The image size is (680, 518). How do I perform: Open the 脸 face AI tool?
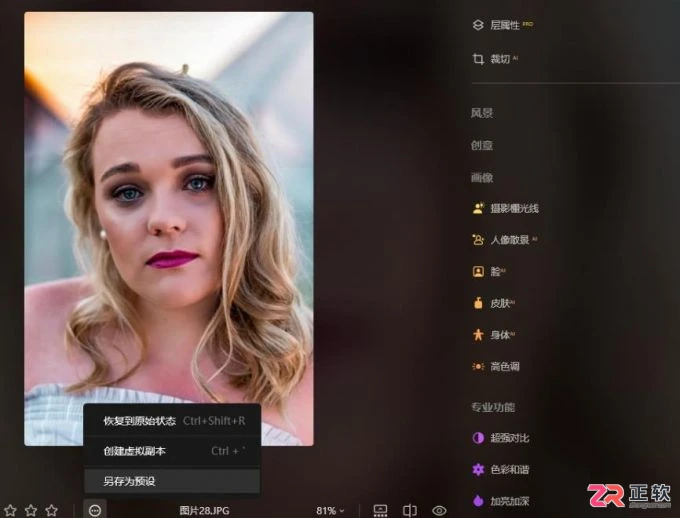coord(489,272)
